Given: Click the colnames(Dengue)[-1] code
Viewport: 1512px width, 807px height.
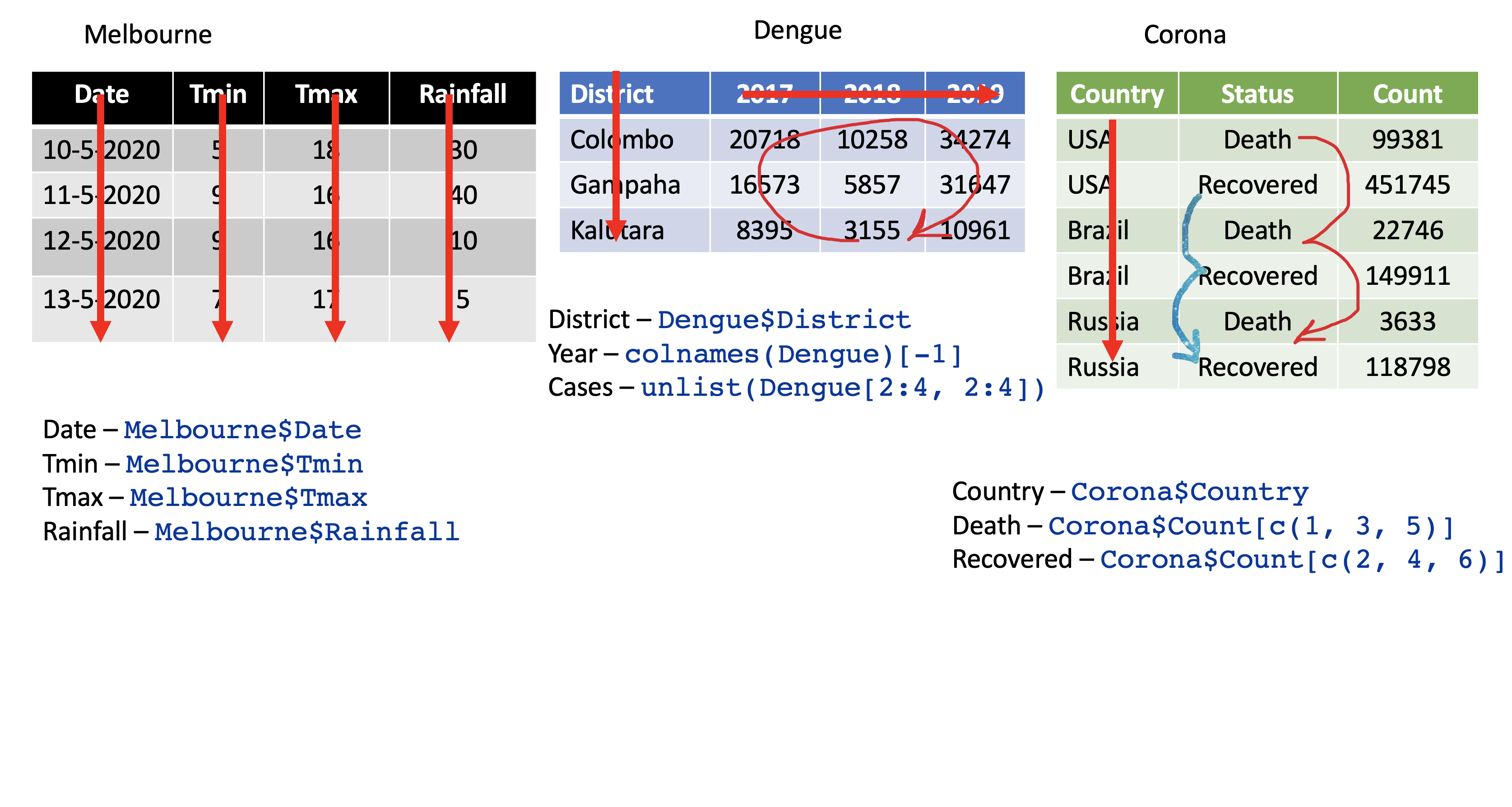Looking at the screenshot, I should click(793, 354).
